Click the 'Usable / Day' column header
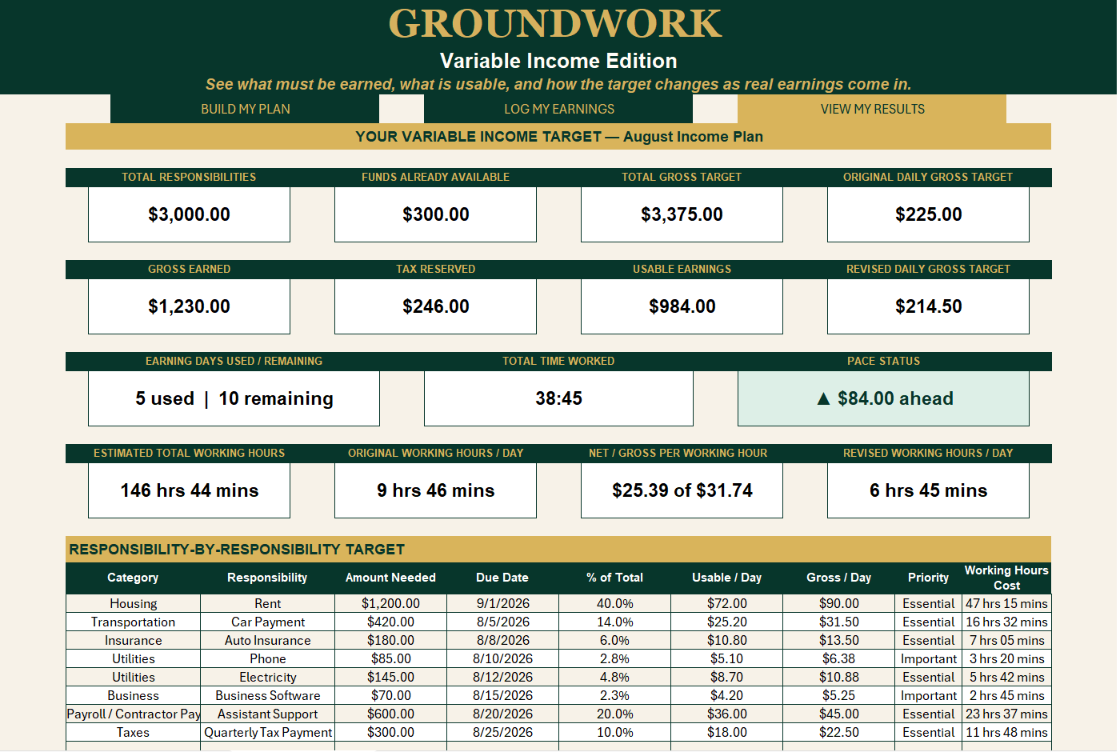1117x752 pixels. [727, 578]
